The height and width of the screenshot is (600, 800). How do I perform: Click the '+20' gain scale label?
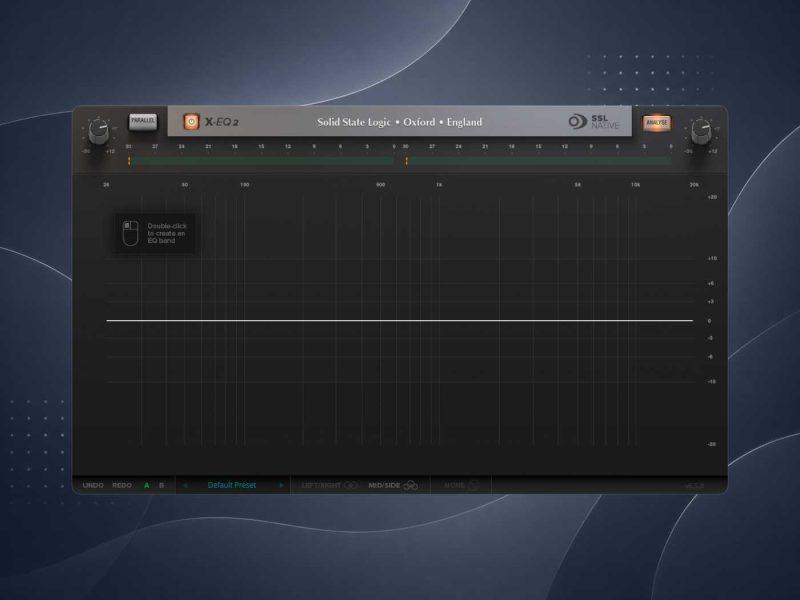click(x=712, y=197)
